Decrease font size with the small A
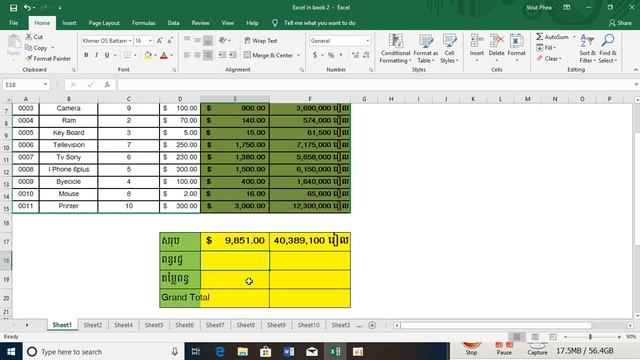Viewport: 640px width, 360px height. 170,41
